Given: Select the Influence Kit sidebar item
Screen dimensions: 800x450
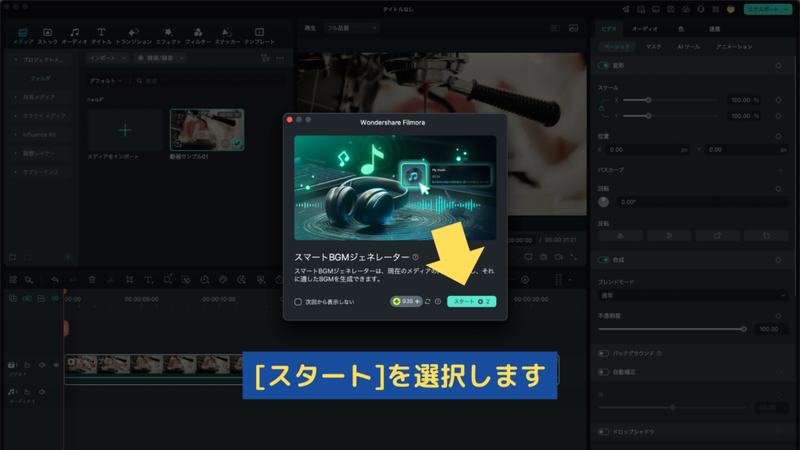Looking at the screenshot, I should [39, 135].
